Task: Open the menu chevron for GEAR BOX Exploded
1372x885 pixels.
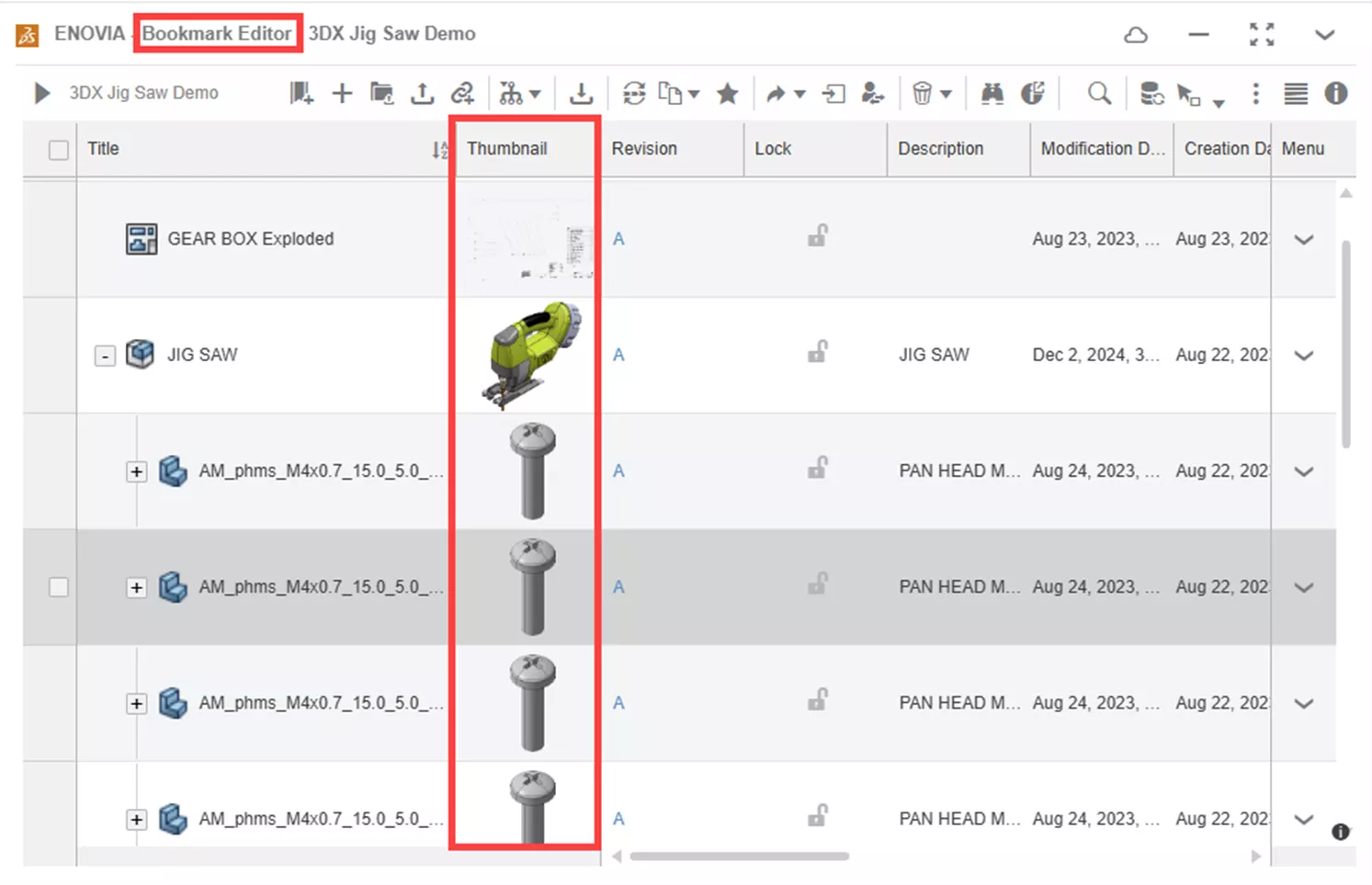Action: tap(1304, 240)
